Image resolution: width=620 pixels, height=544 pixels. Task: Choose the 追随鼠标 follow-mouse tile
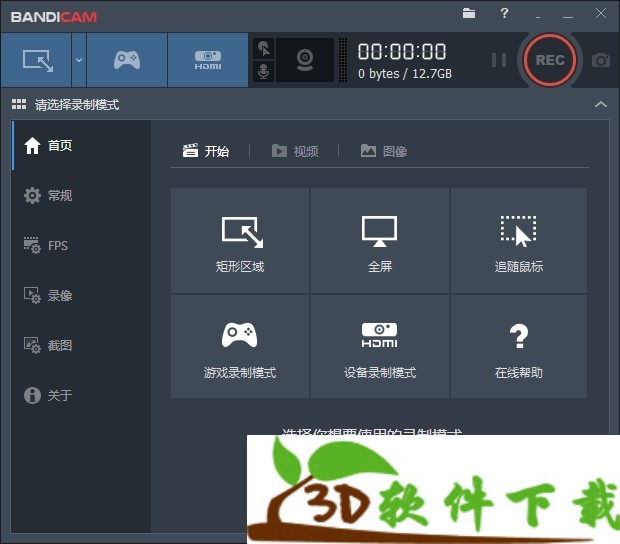pos(519,240)
